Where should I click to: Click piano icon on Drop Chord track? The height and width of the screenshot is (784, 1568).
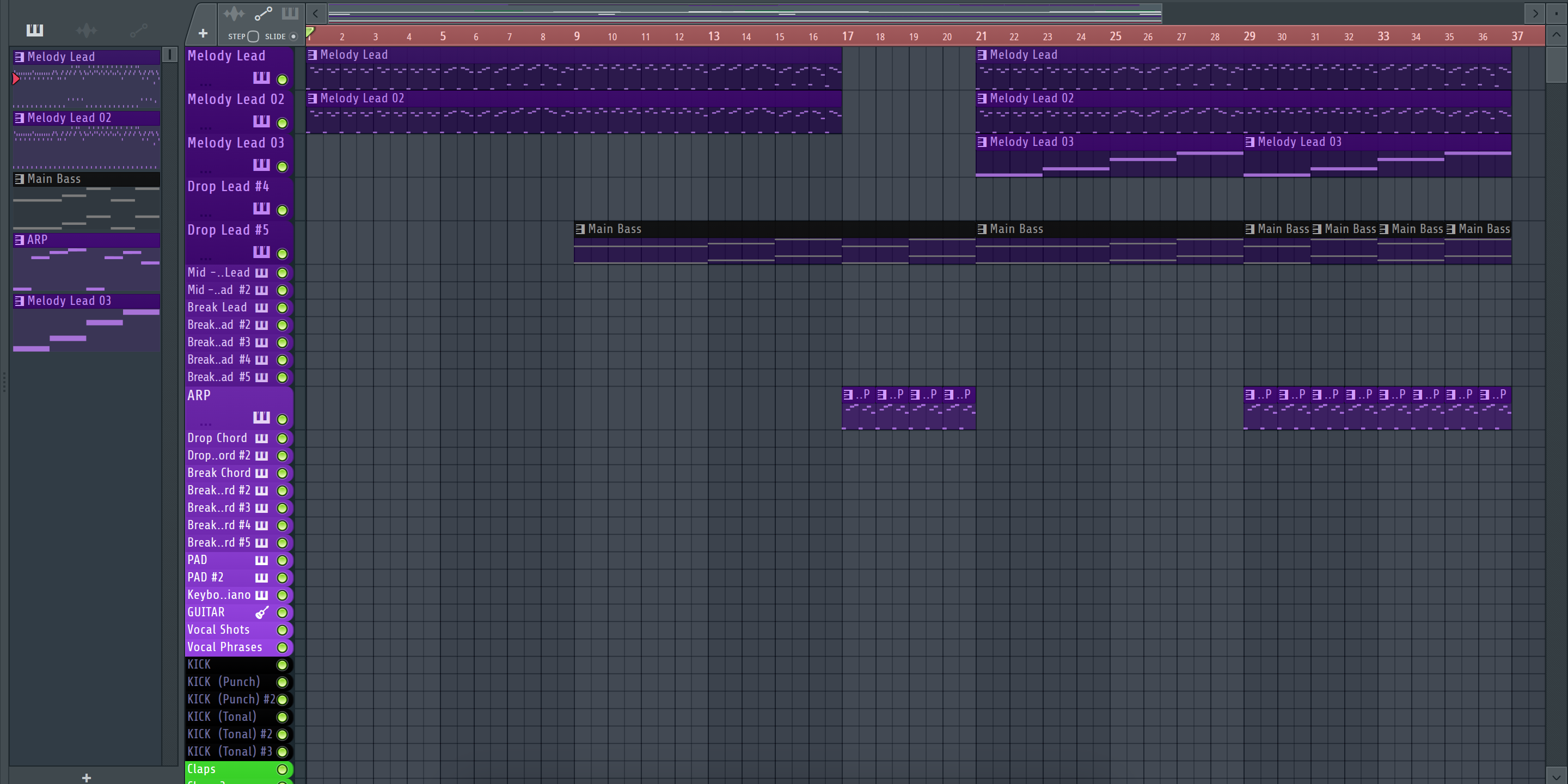261,438
